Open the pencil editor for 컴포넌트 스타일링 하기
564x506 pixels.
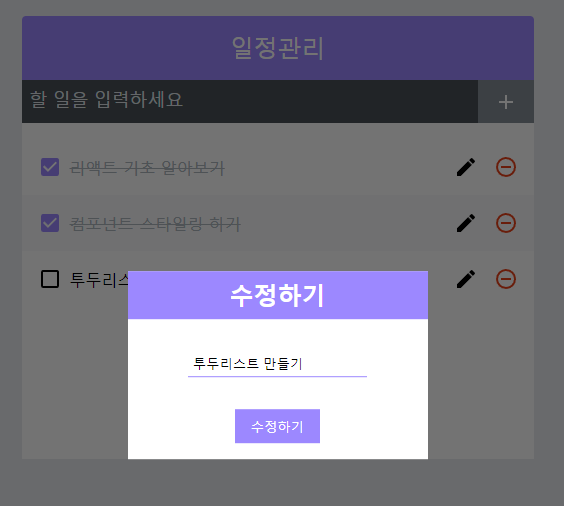466,223
